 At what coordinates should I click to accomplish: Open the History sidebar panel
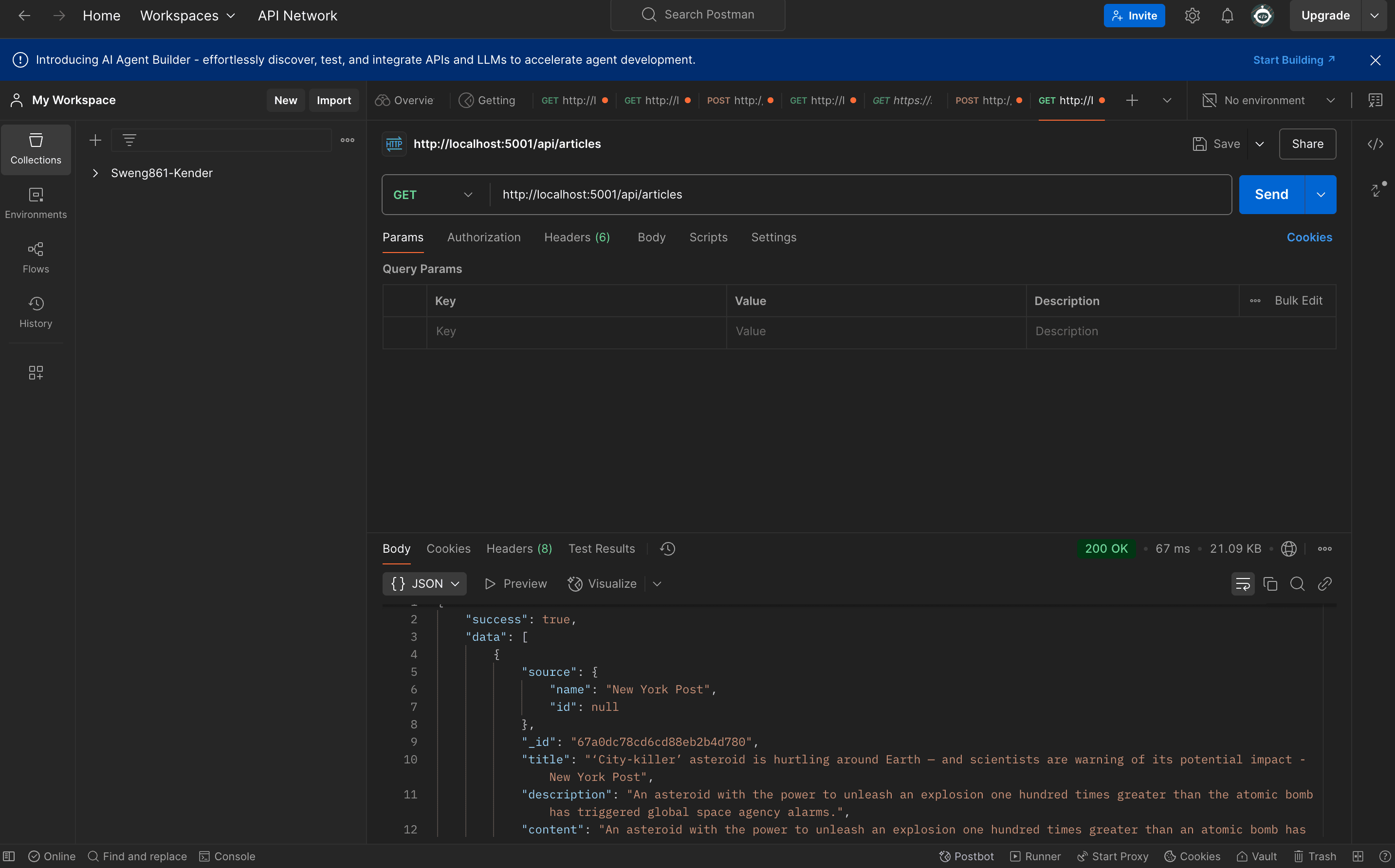click(36, 312)
